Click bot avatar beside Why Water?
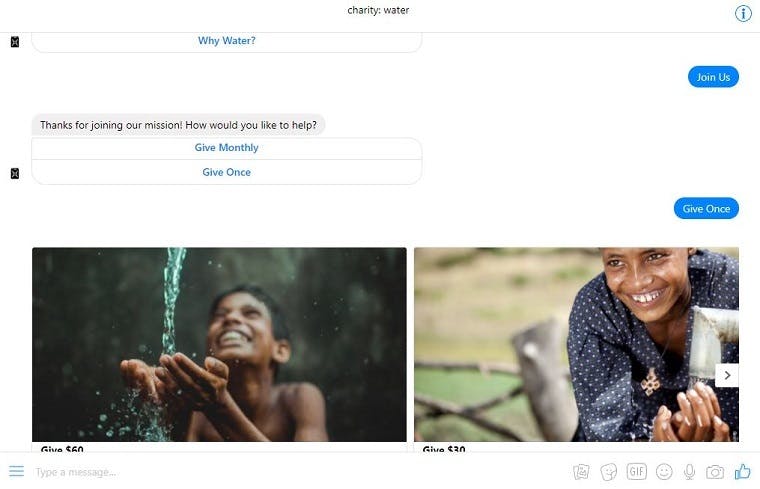 15,42
